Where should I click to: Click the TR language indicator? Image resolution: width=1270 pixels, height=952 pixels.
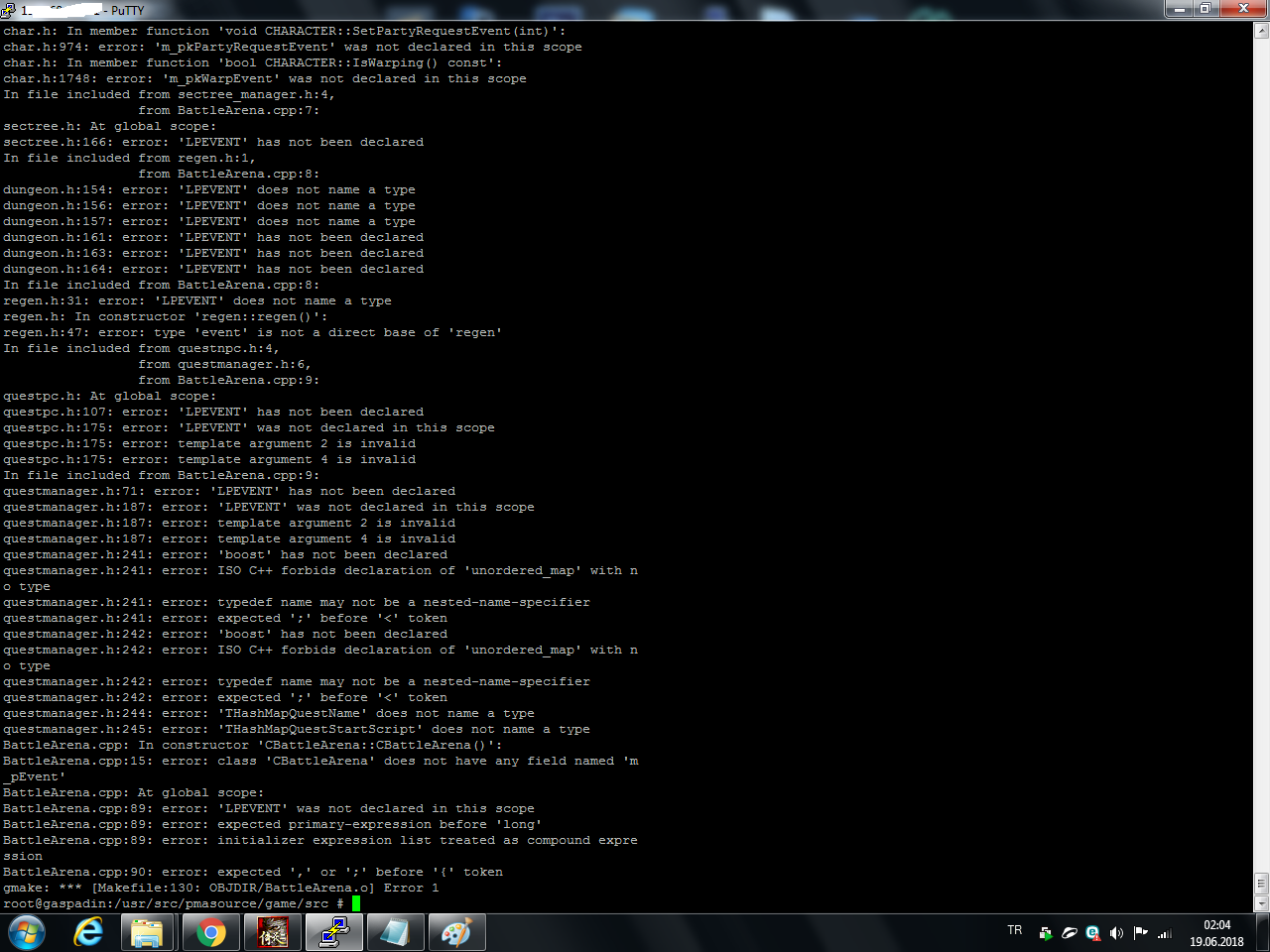[x=1014, y=931]
